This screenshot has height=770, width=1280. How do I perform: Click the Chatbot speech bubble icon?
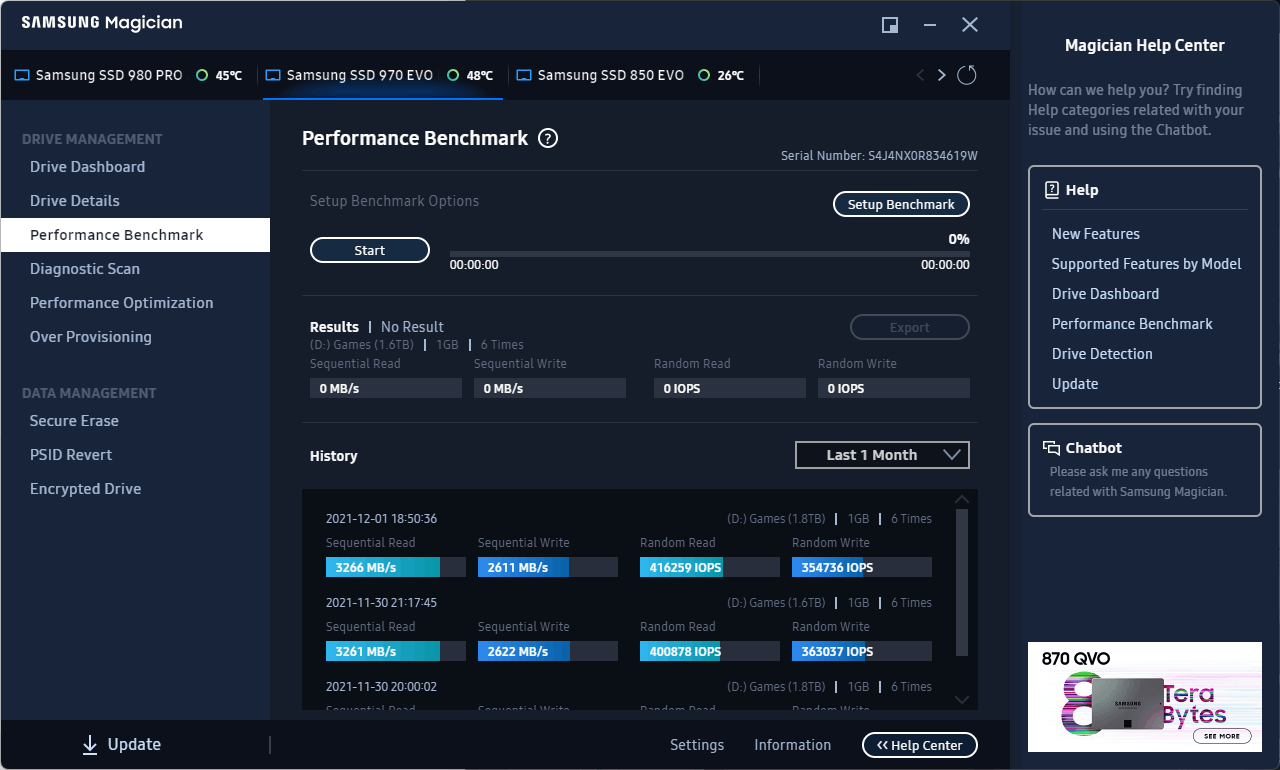coord(1052,448)
